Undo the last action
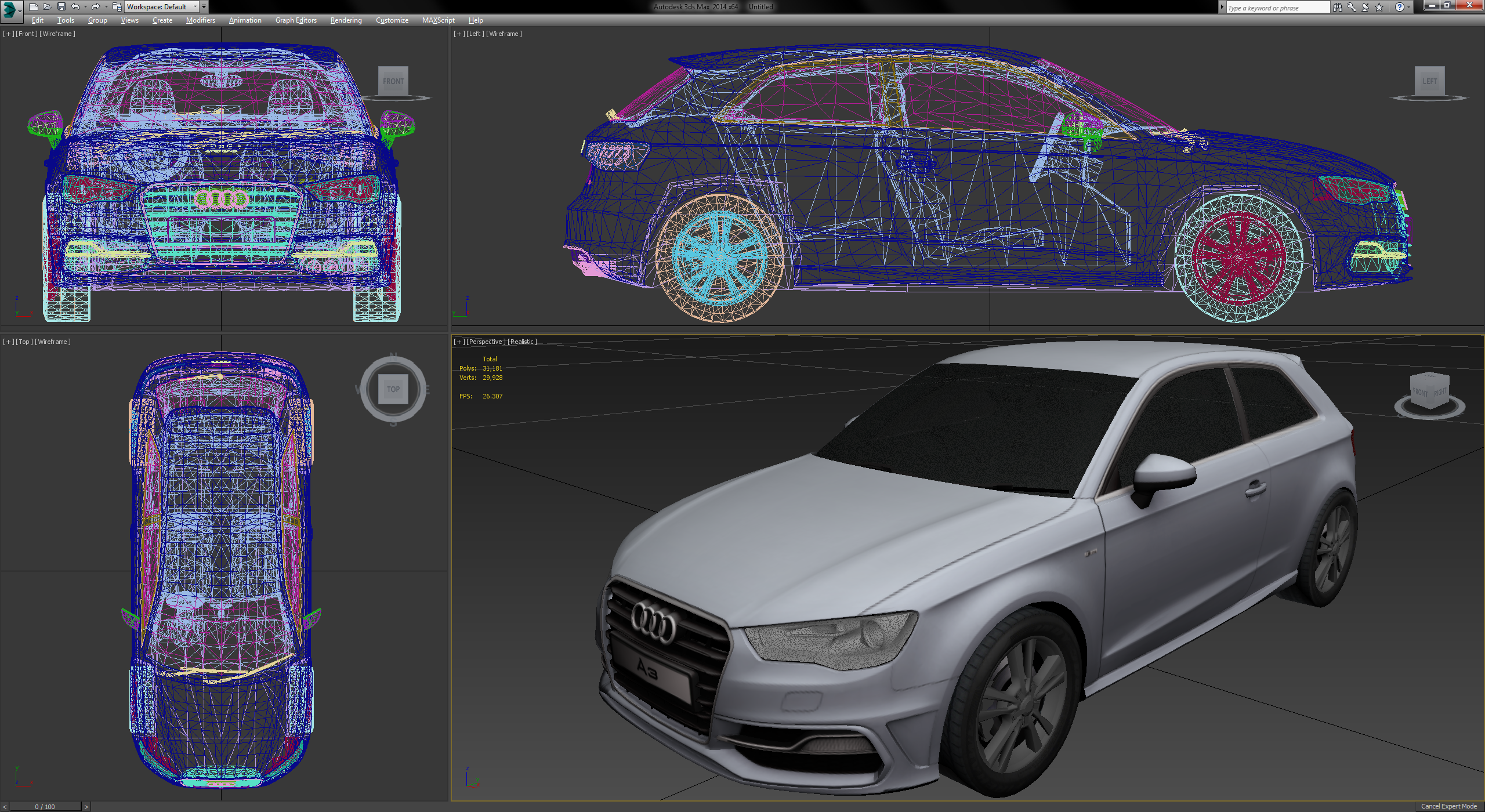This screenshot has height=812, width=1485. (75, 6)
